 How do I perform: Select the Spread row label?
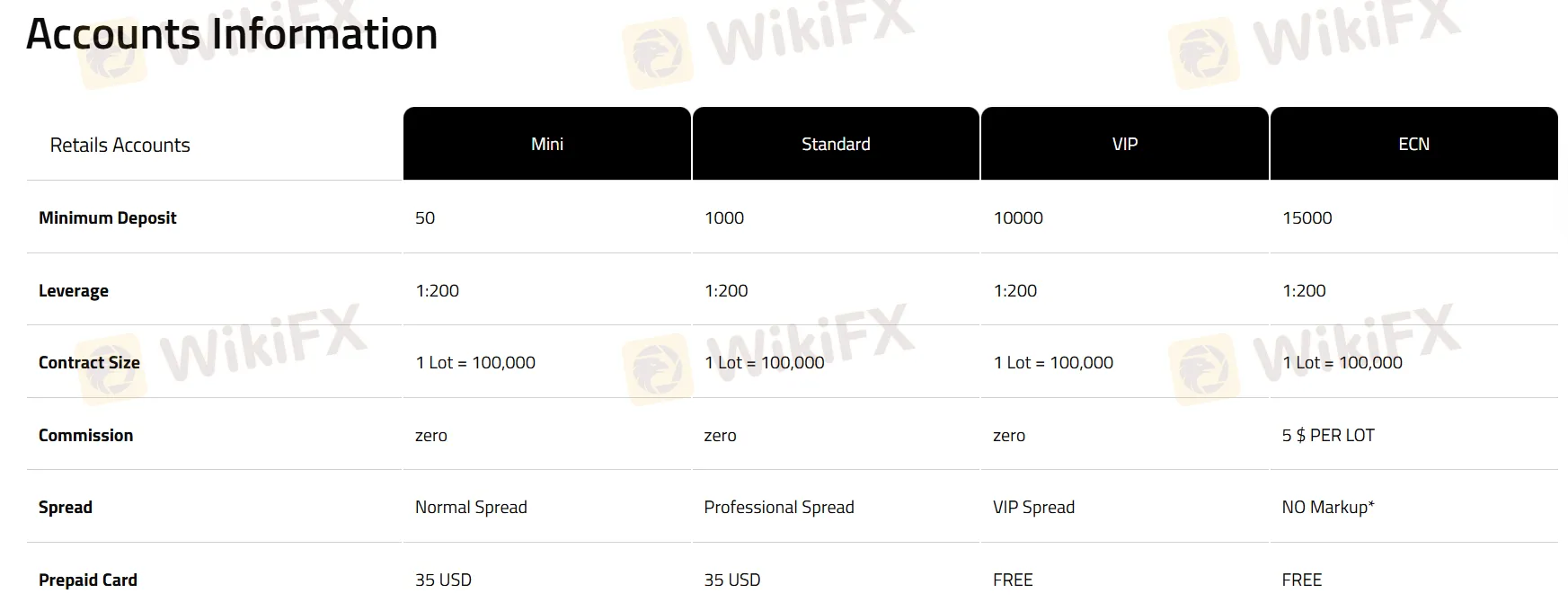click(x=66, y=507)
